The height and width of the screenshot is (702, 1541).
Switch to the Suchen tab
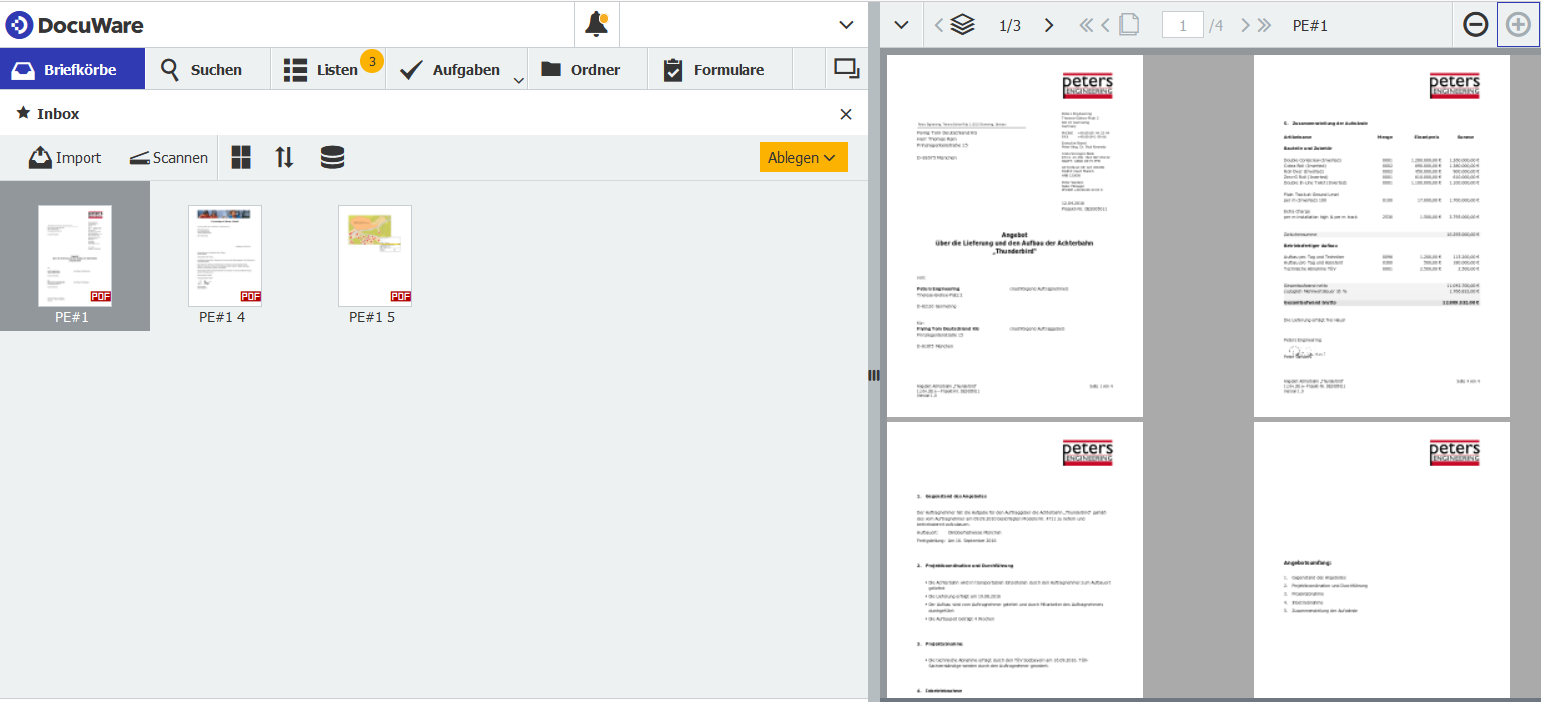[x=202, y=70]
